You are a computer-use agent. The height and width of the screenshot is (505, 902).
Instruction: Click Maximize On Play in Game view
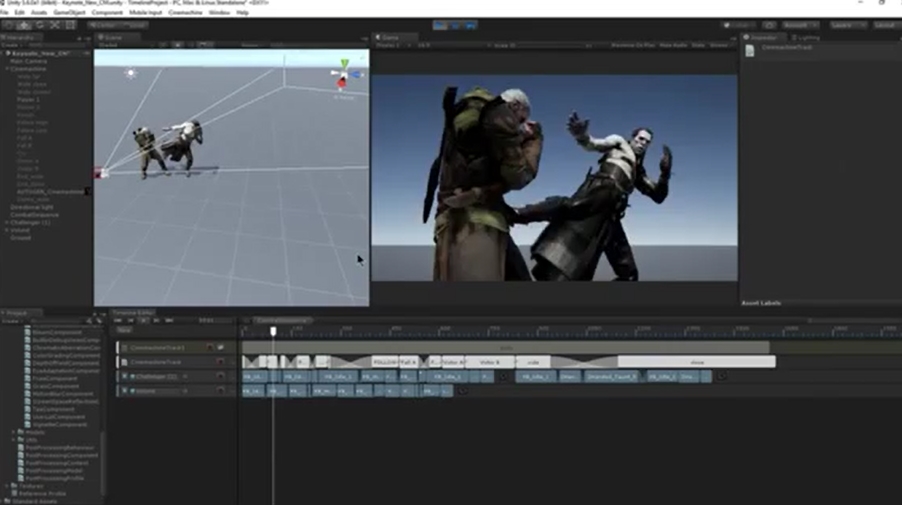tap(632, 45)
